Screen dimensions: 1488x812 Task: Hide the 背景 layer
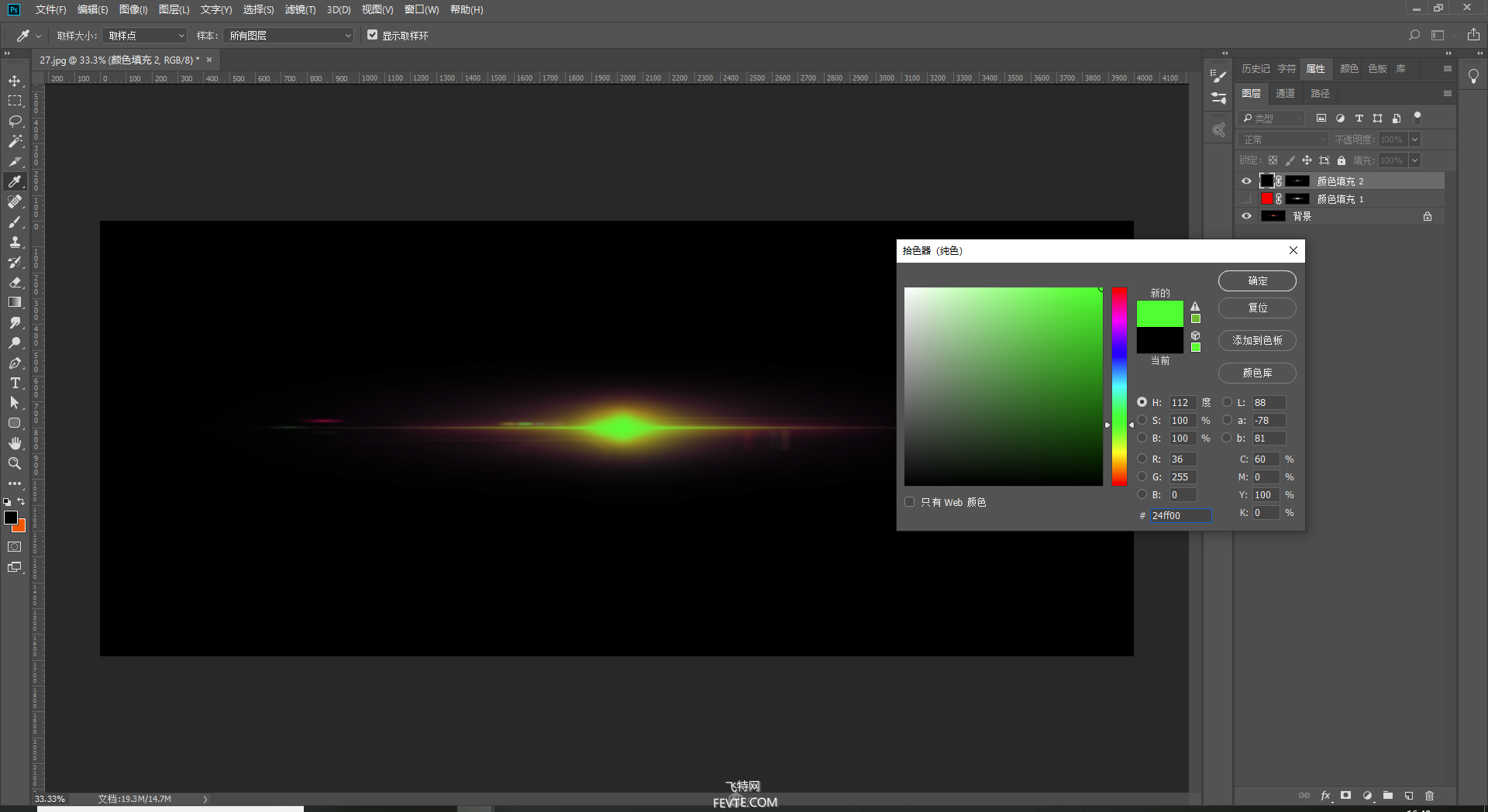pyautogui.click(x=1246, y=216)
